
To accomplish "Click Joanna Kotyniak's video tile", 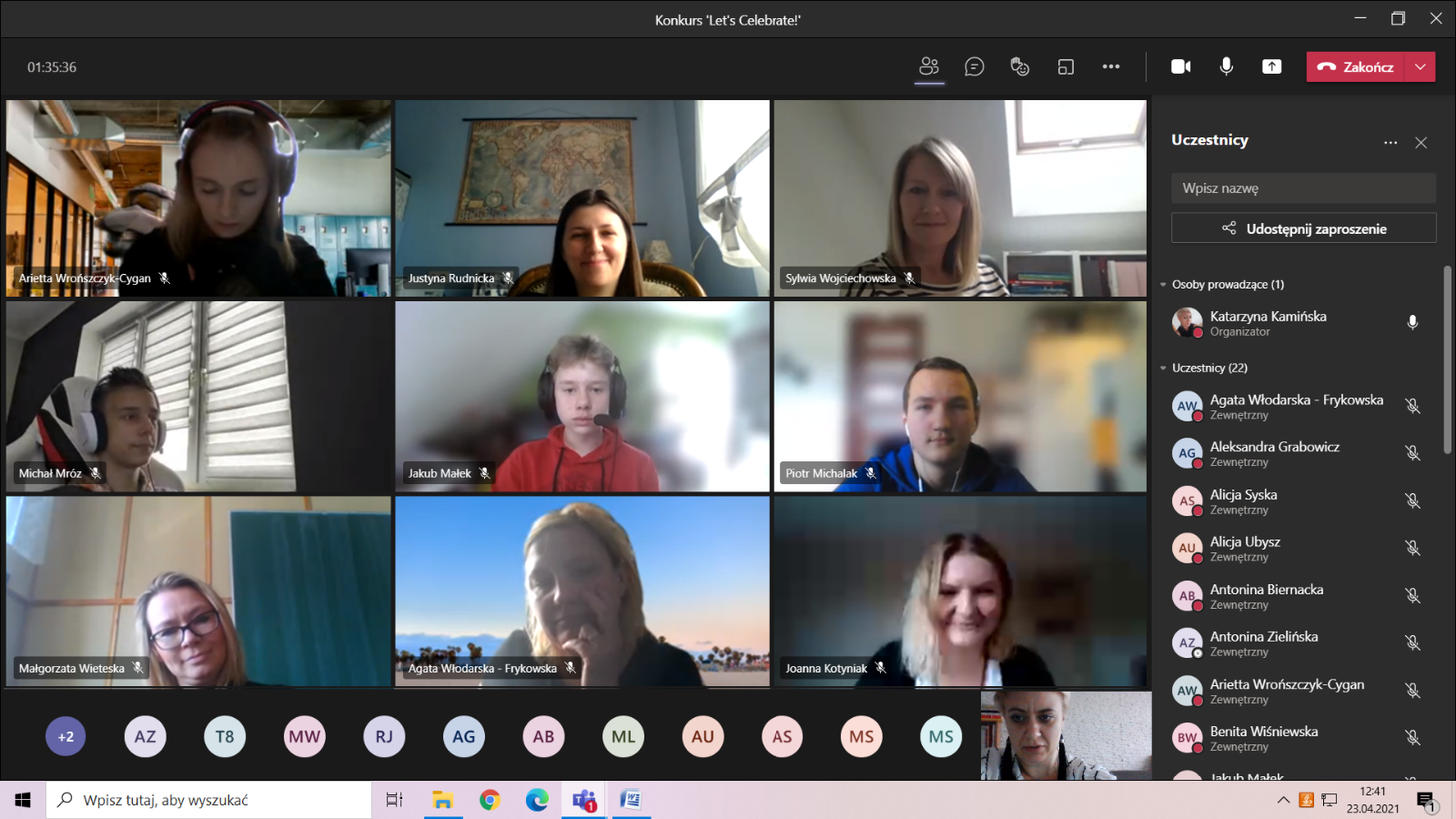I will coord(960,591).
